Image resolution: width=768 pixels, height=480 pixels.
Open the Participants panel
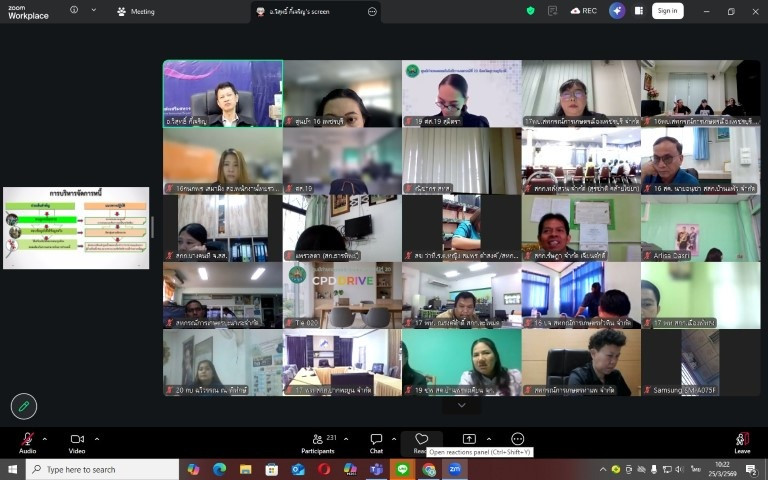tap(317, 440)
